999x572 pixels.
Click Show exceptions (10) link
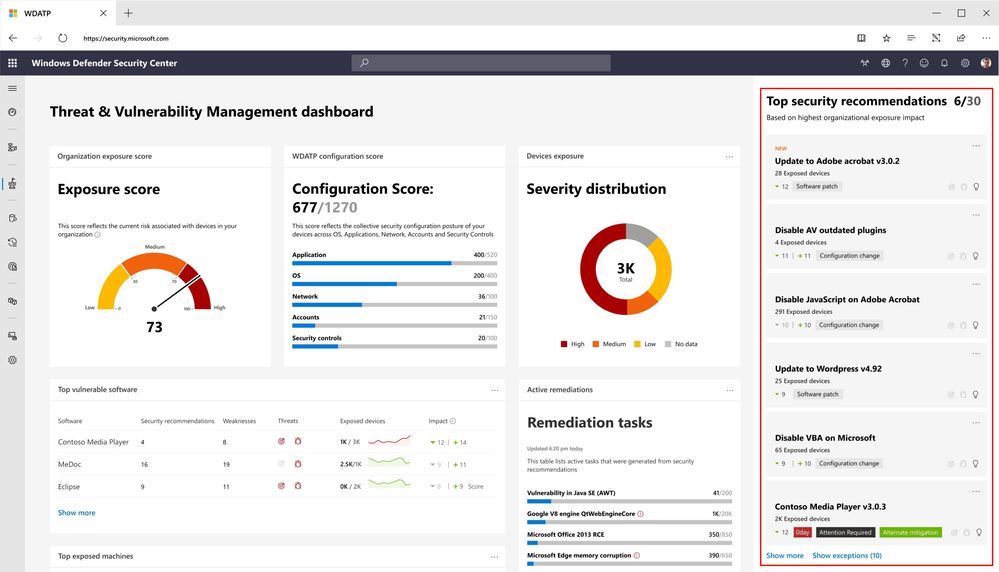click(847, 555)
